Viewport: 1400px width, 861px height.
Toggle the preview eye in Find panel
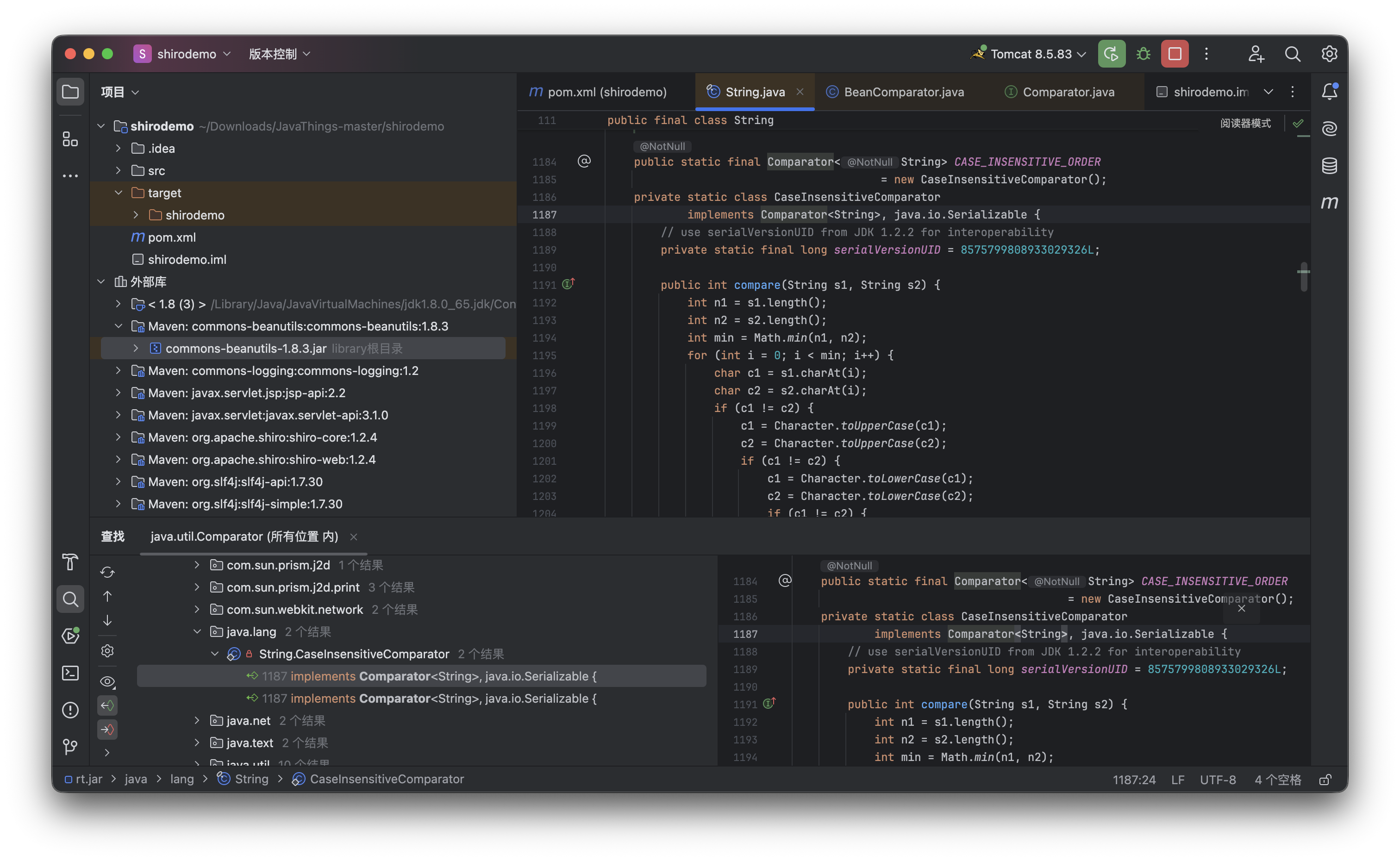tap(107, 681)
